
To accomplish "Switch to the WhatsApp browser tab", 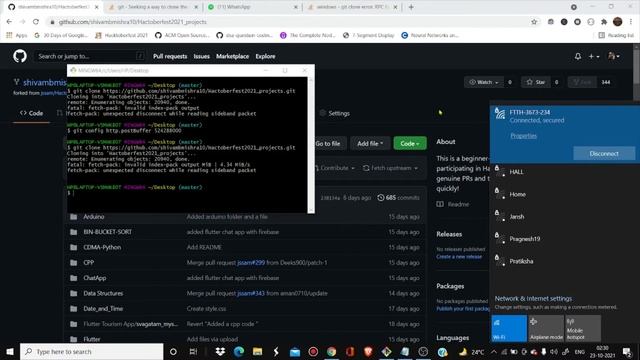I will click(x=253, y=7).
